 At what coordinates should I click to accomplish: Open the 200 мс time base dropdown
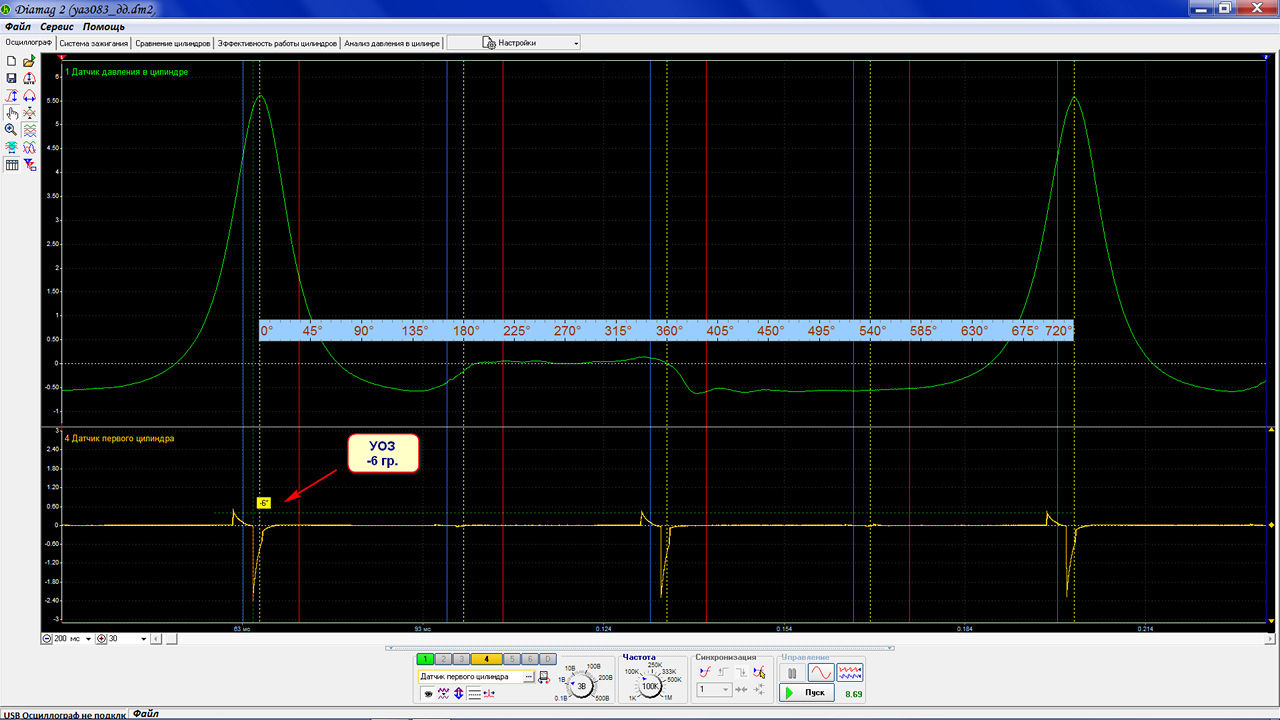coord(88,638)
